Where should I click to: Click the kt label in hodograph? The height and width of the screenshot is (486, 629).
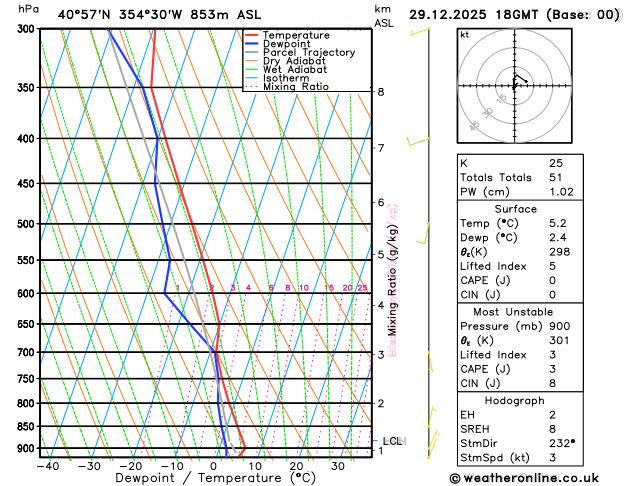pyautogui.click(x=465, y=35)
